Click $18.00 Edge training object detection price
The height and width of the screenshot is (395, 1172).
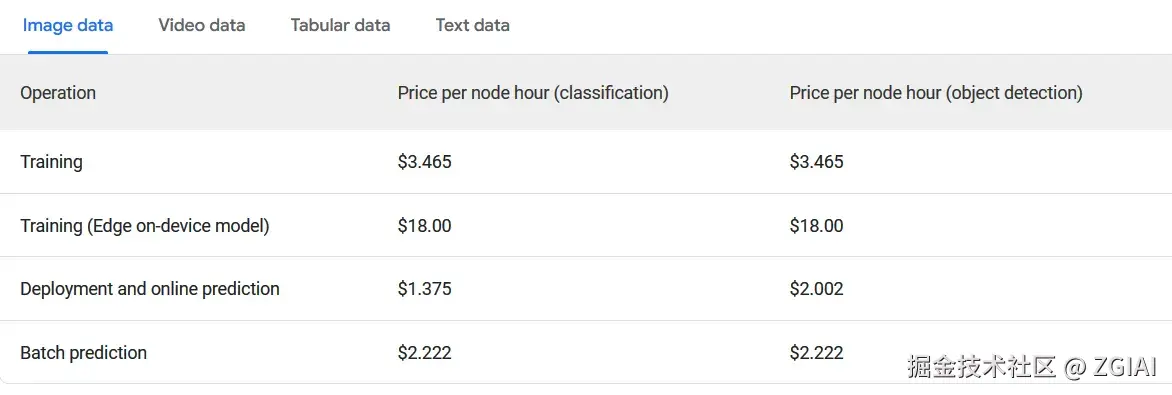point(816,226)
